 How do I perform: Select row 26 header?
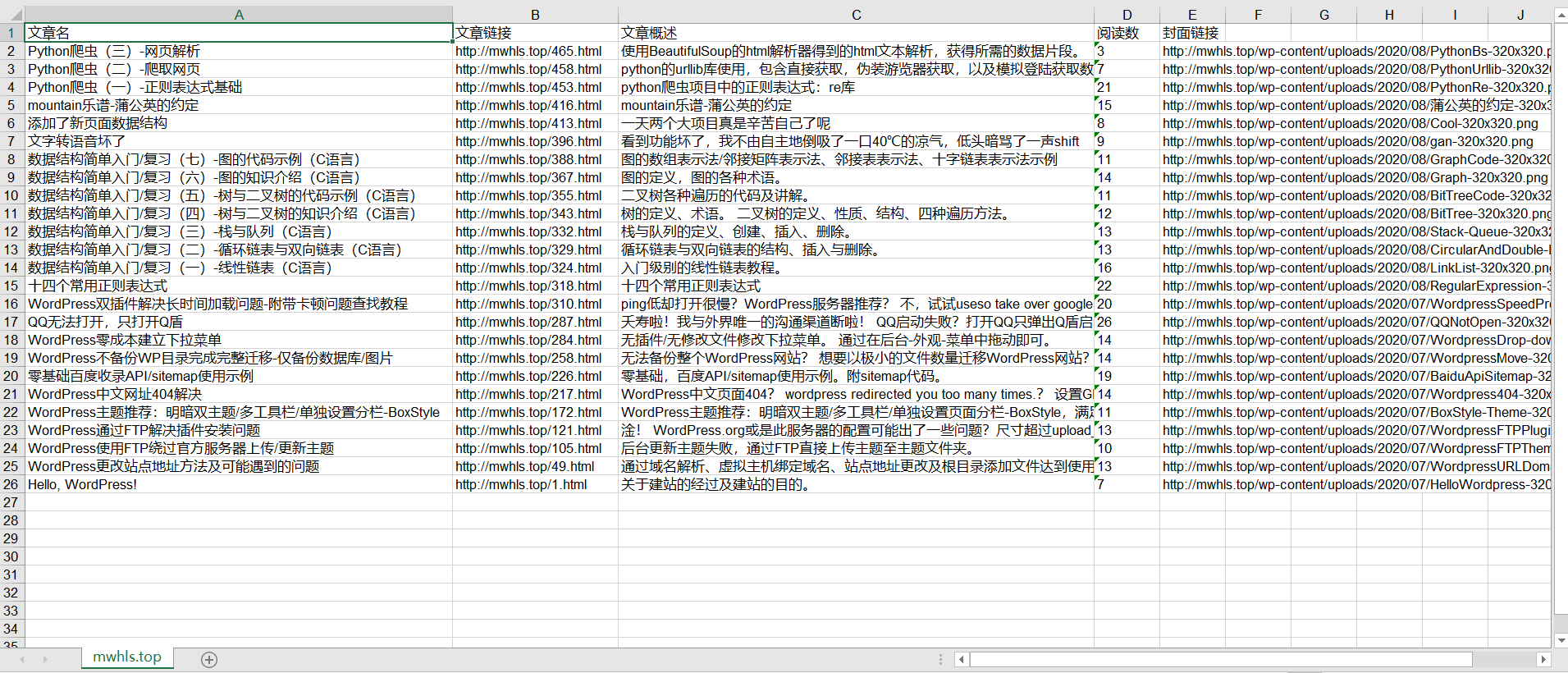pos(11,484)
